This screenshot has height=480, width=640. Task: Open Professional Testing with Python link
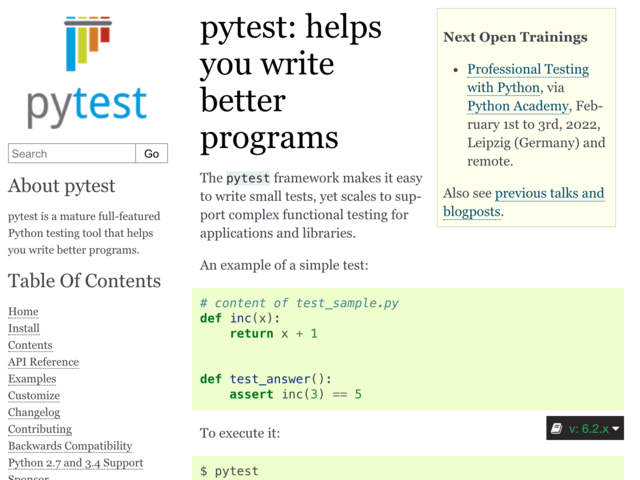[528, 78]
